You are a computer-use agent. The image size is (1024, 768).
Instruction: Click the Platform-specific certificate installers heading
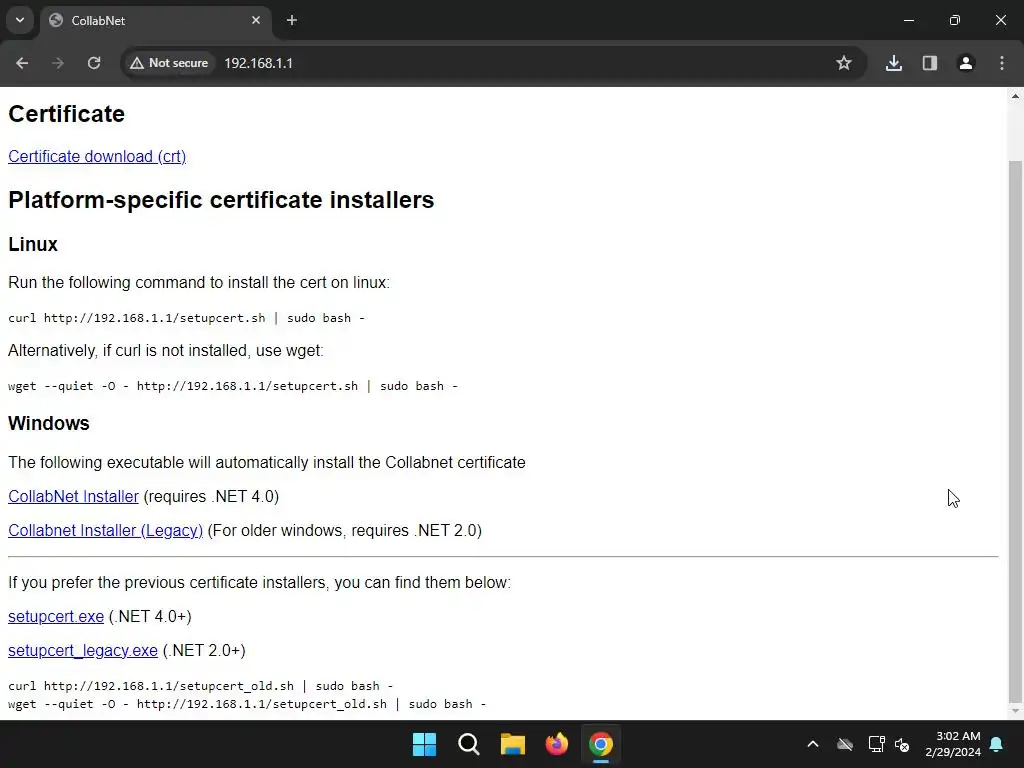221,200
